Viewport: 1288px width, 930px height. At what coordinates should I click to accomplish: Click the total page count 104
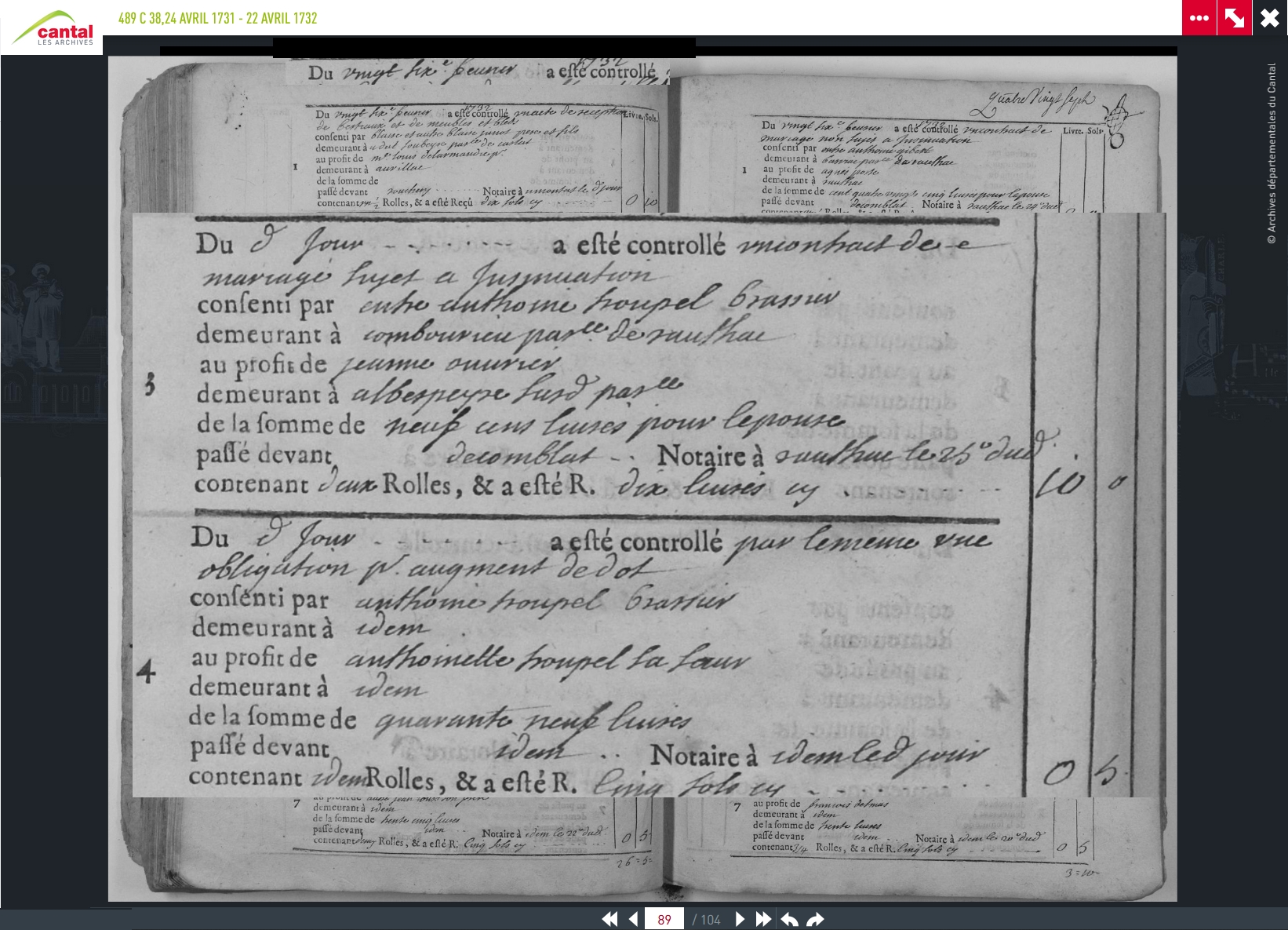click(708, 919)
